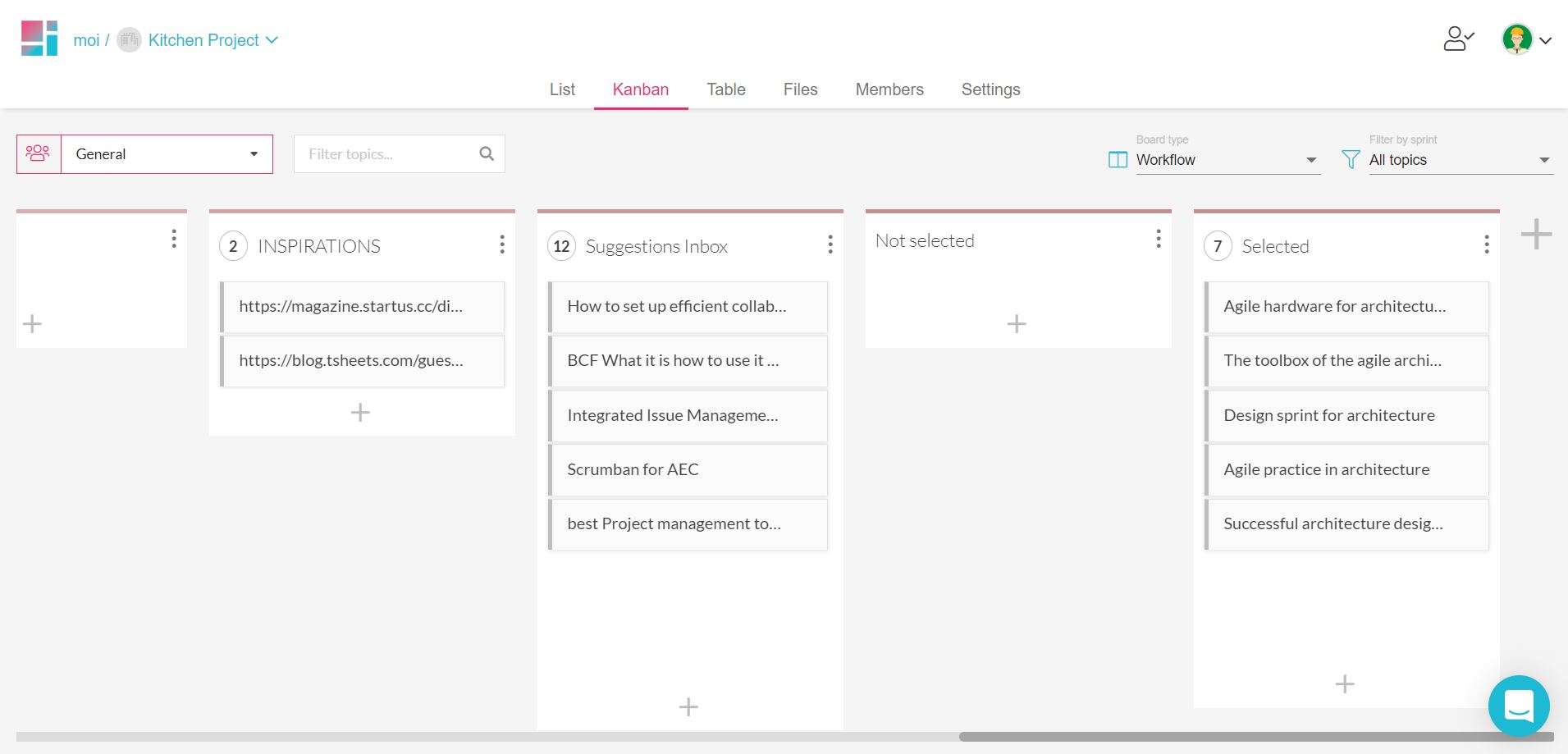Add a card to the INSPIRATIONS column
Screen dimensions: 1568x754
tap(360, 412)
